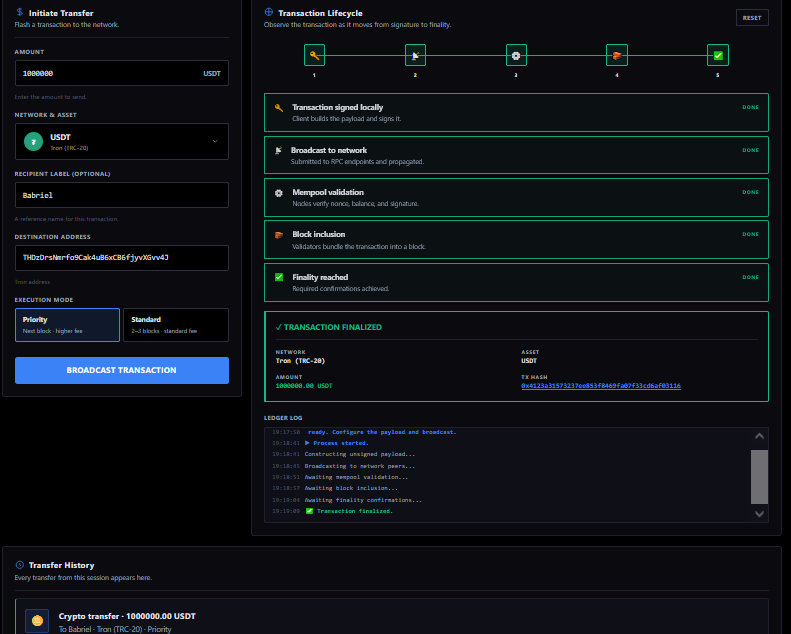Viewport: 791px width, 634px height.
Task: Click the checkmark icon at lifecycle step 5
Action: [718, 55]
